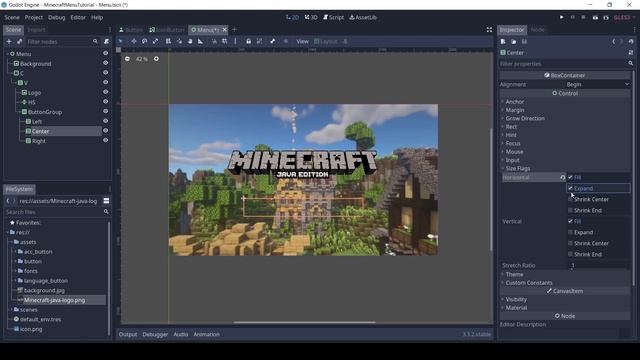Save resource icon in Inspector toolbar
This screenshot has width=640, height=360.
pos(524,41)
